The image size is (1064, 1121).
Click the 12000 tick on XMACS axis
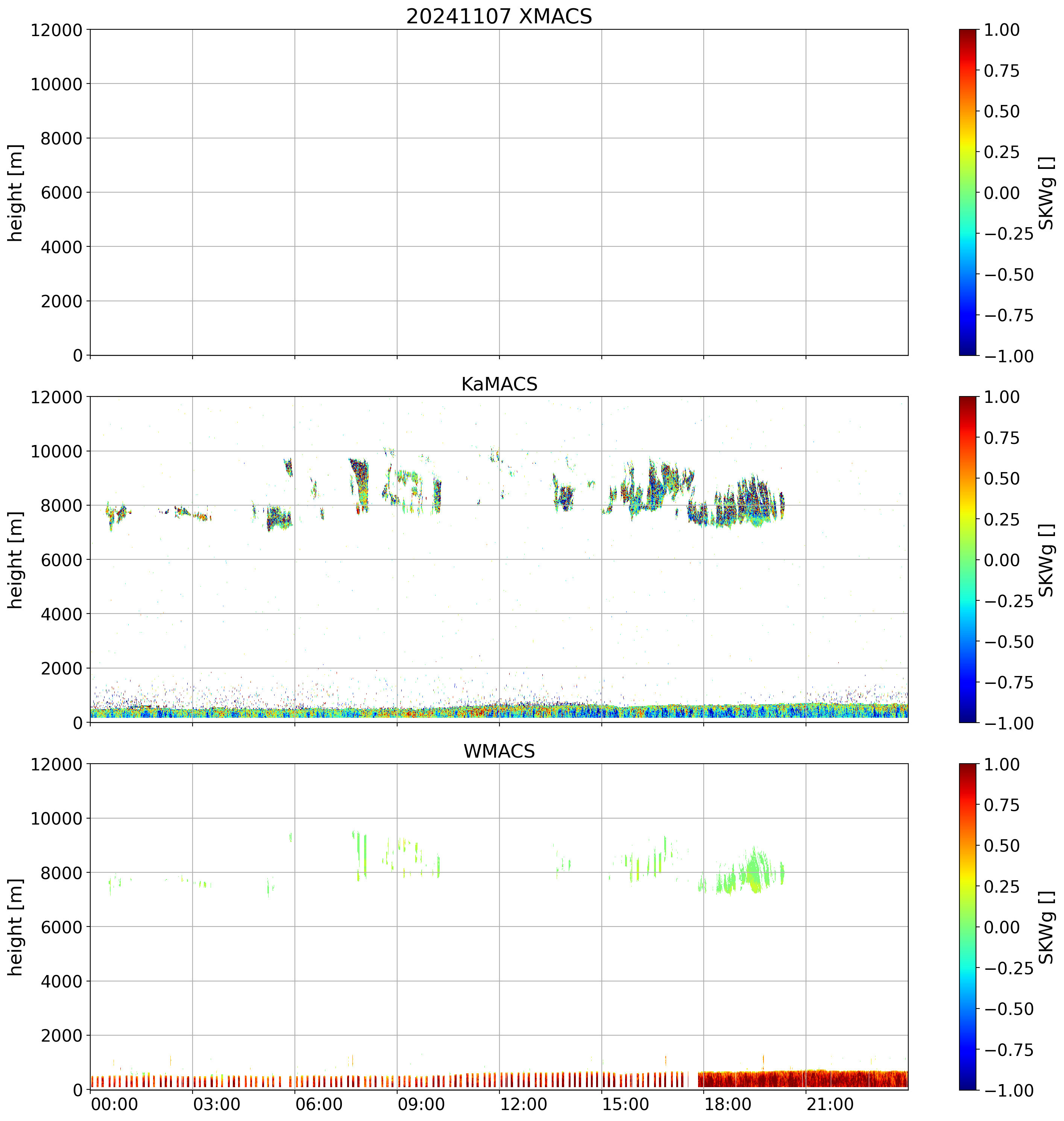pos(56,30)
